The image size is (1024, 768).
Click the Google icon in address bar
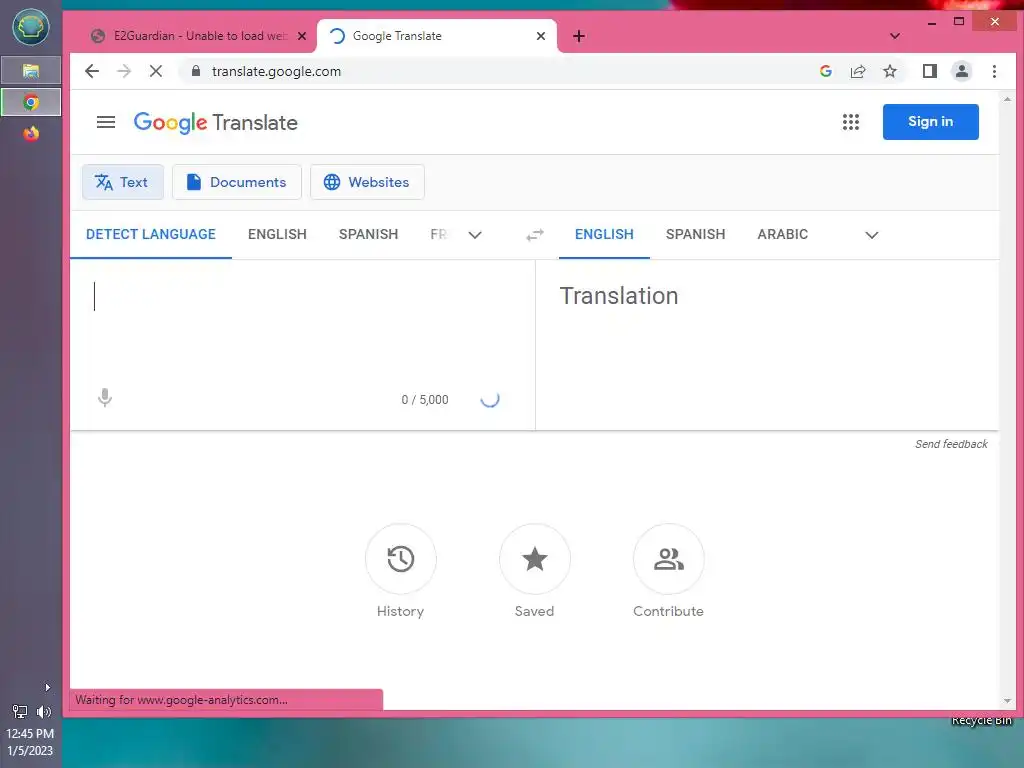pyautogui.click(x=825, y=71)
